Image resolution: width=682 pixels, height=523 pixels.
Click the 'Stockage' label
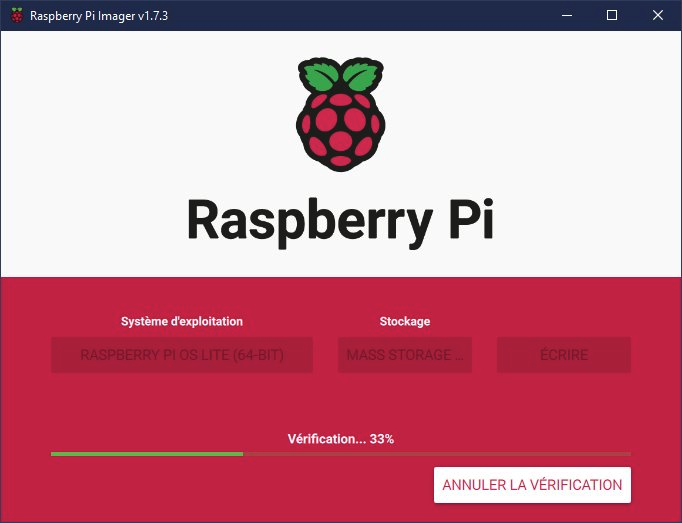[405, 321]
